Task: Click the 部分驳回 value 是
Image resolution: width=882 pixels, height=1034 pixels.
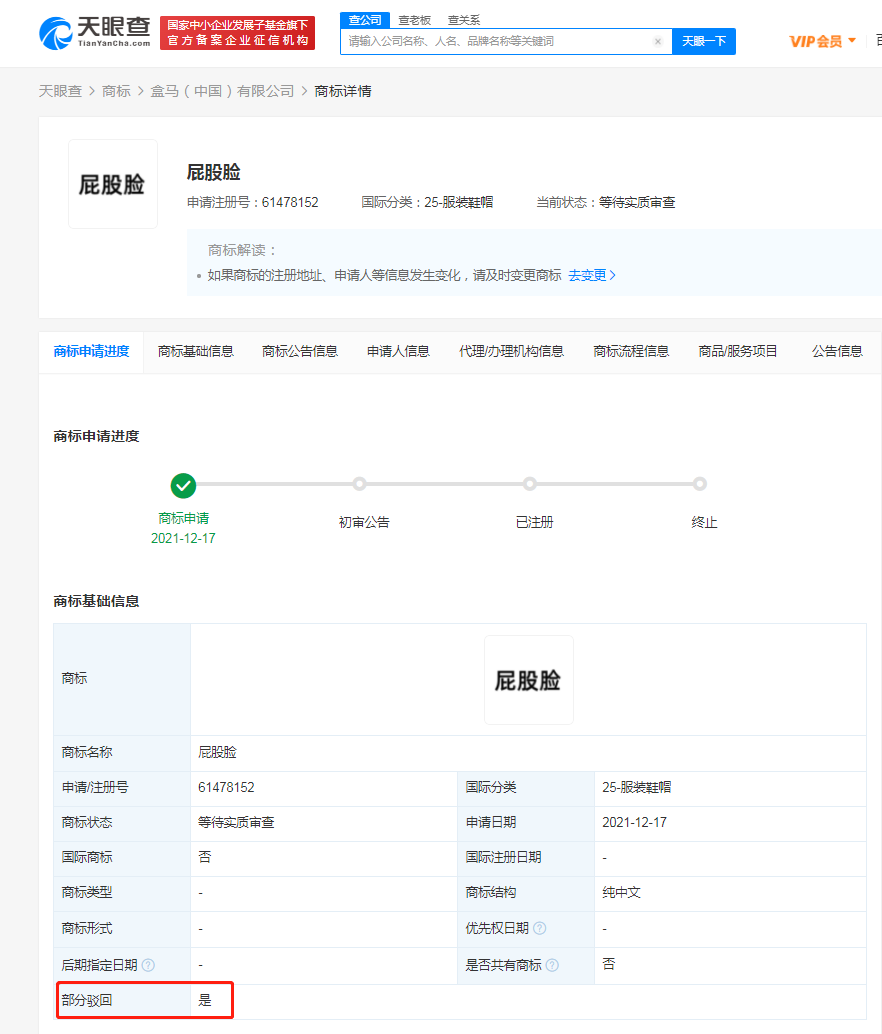Action: tap(205, 1000)
